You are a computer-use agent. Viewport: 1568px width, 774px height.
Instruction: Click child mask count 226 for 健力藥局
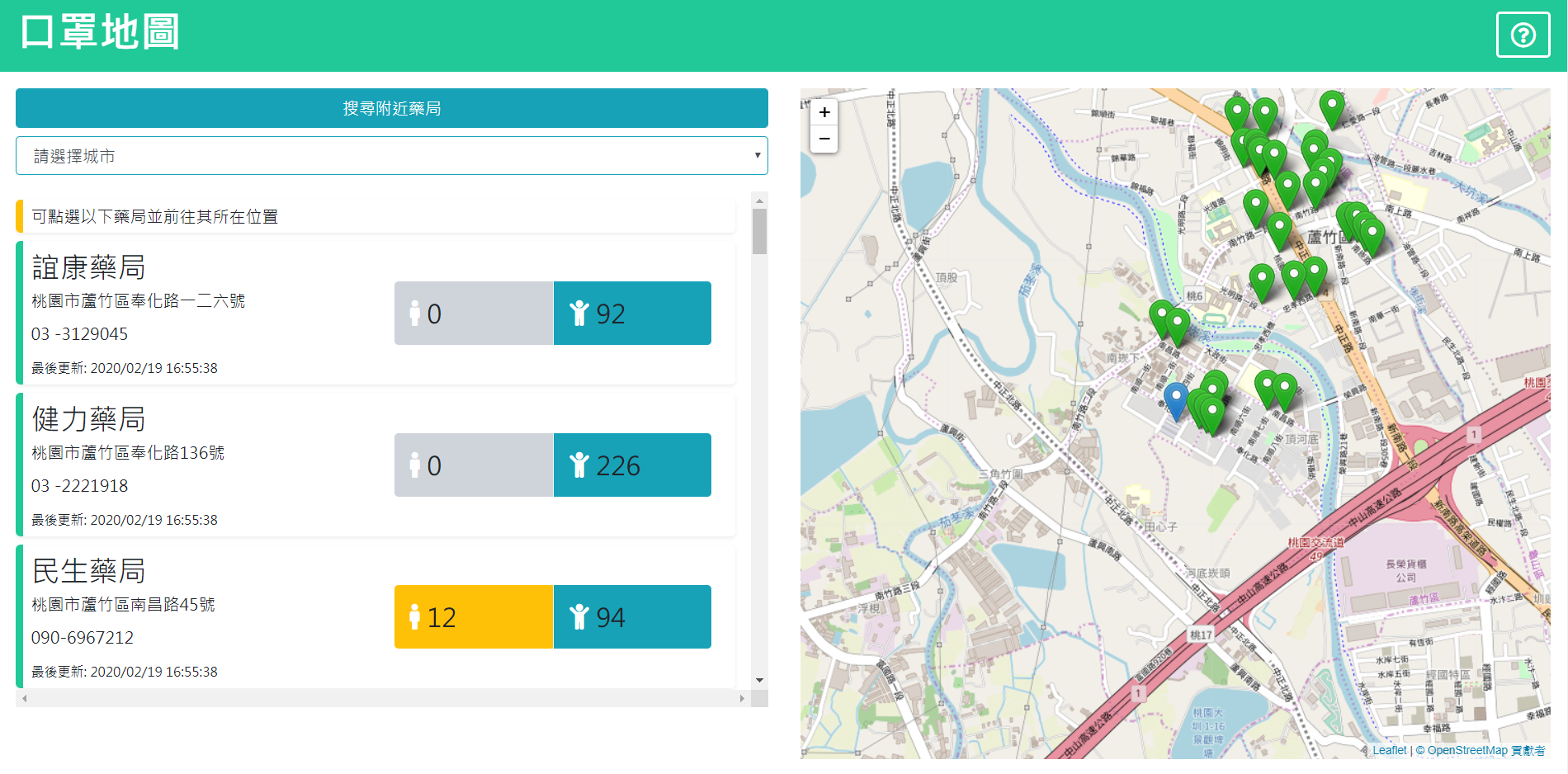(x=632, y=465)
